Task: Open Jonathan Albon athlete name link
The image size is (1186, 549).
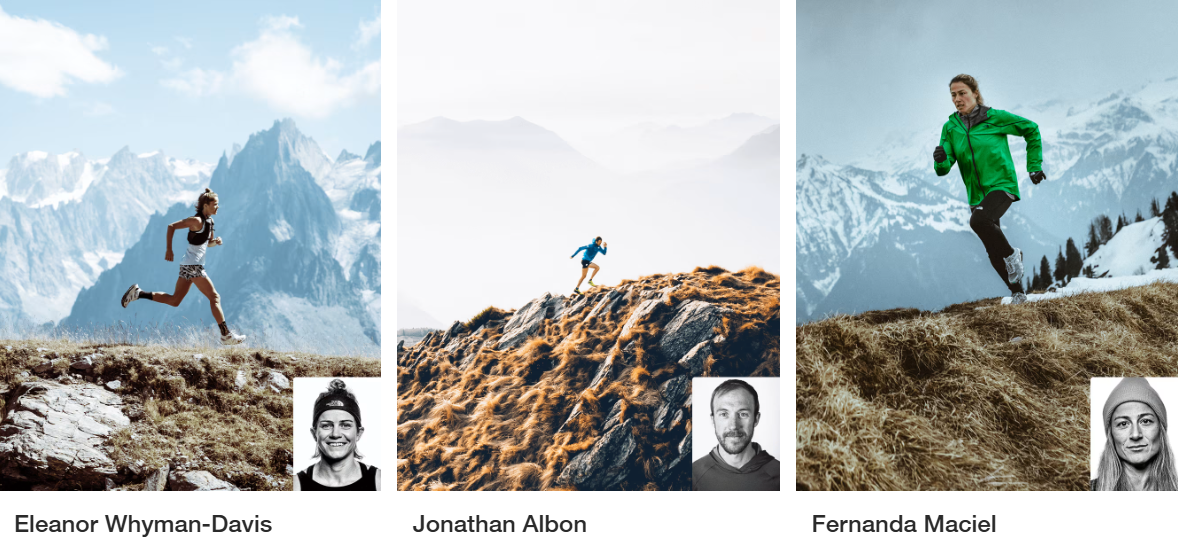Action: (x=499, y=524)
